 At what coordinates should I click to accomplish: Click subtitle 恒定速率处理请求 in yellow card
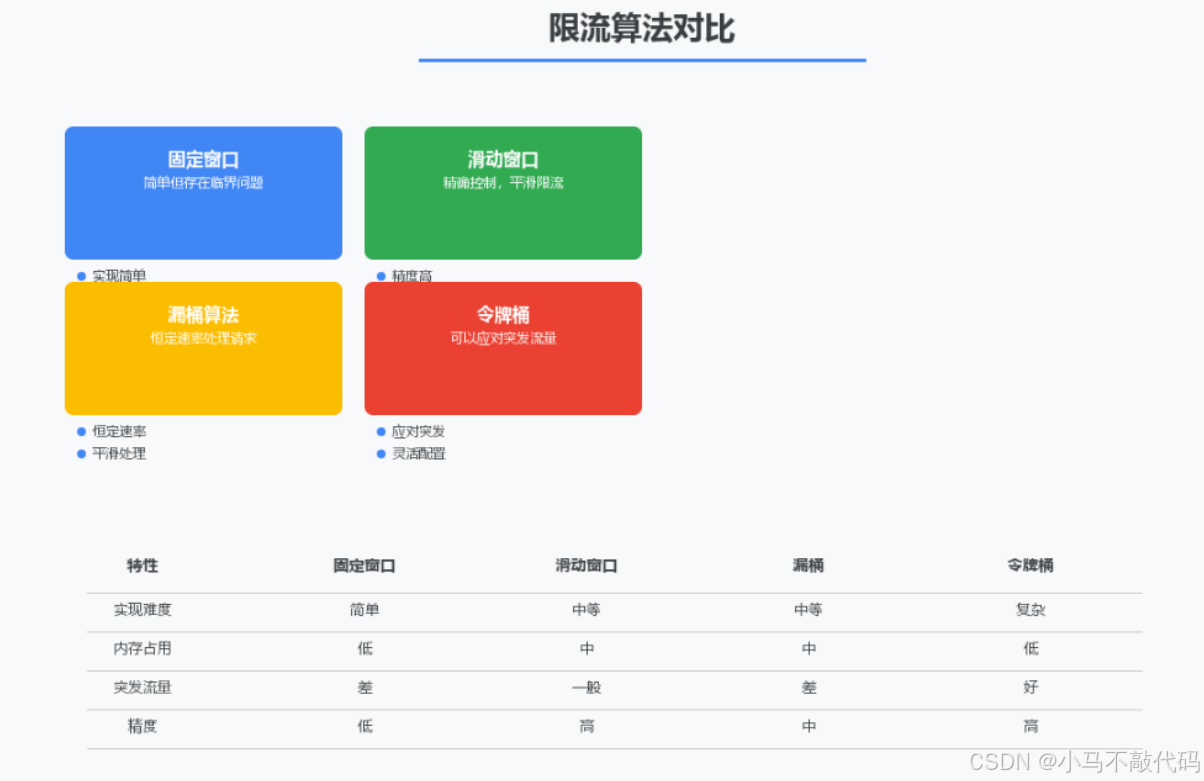click(x=203, y=338)
